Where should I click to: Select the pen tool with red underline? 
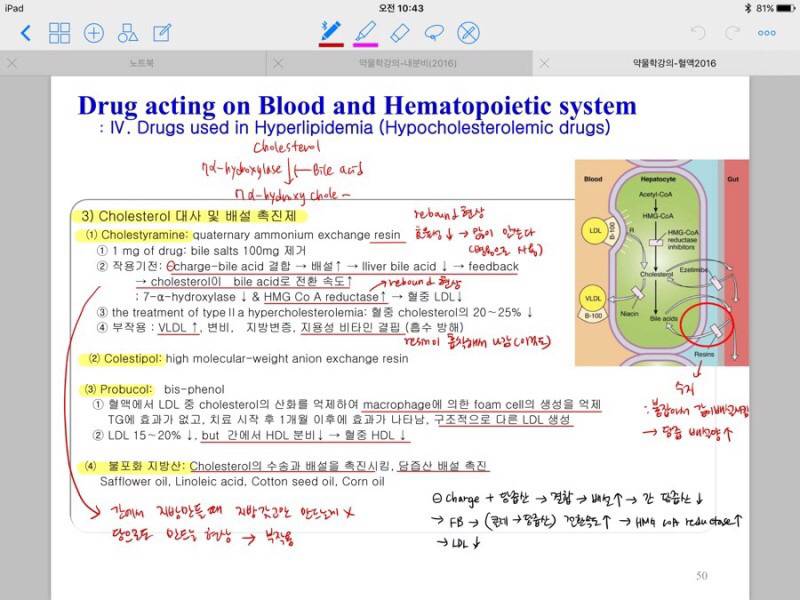[331, 30]
